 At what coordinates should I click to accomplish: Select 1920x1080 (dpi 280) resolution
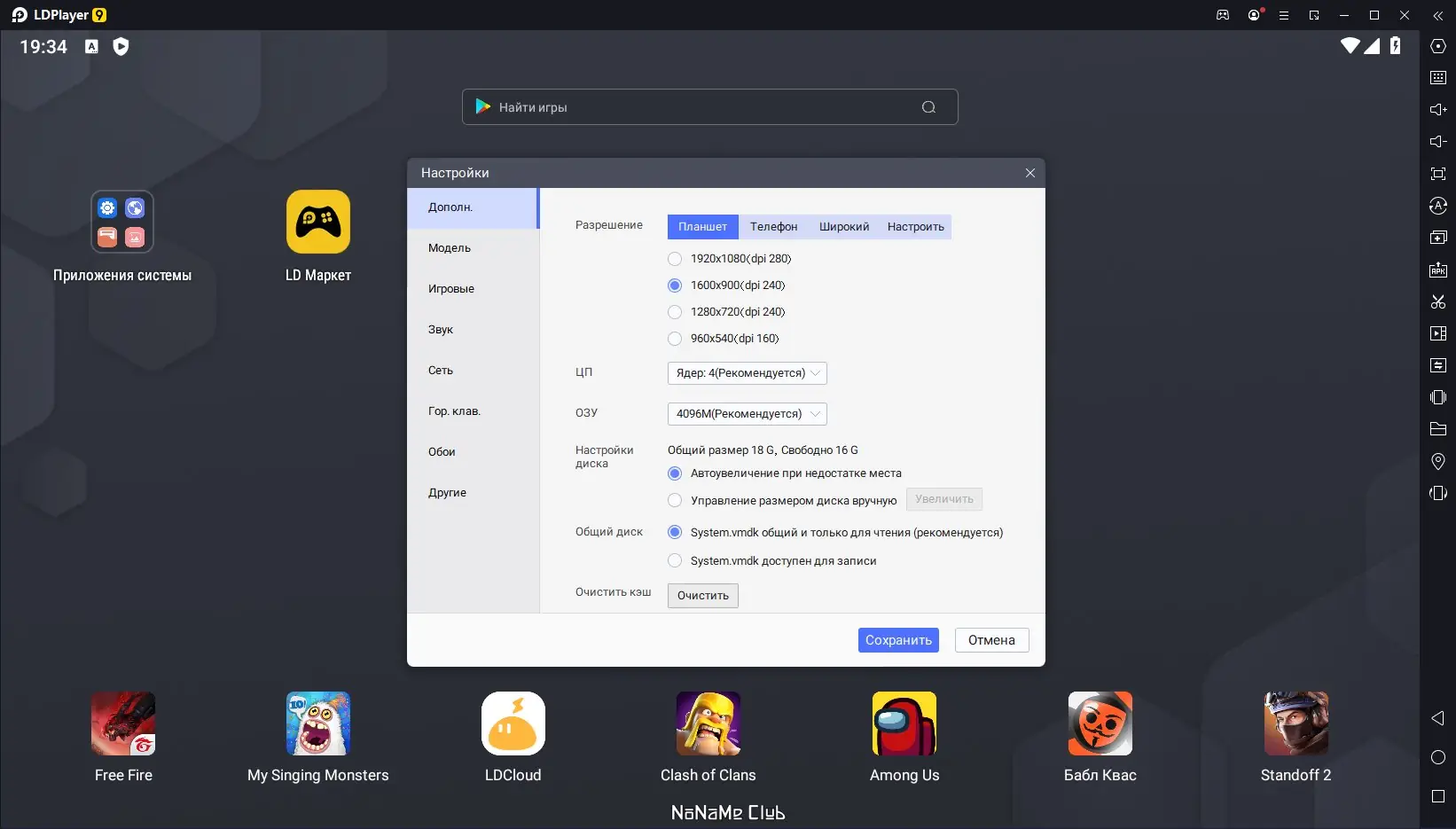coord(675,259)
